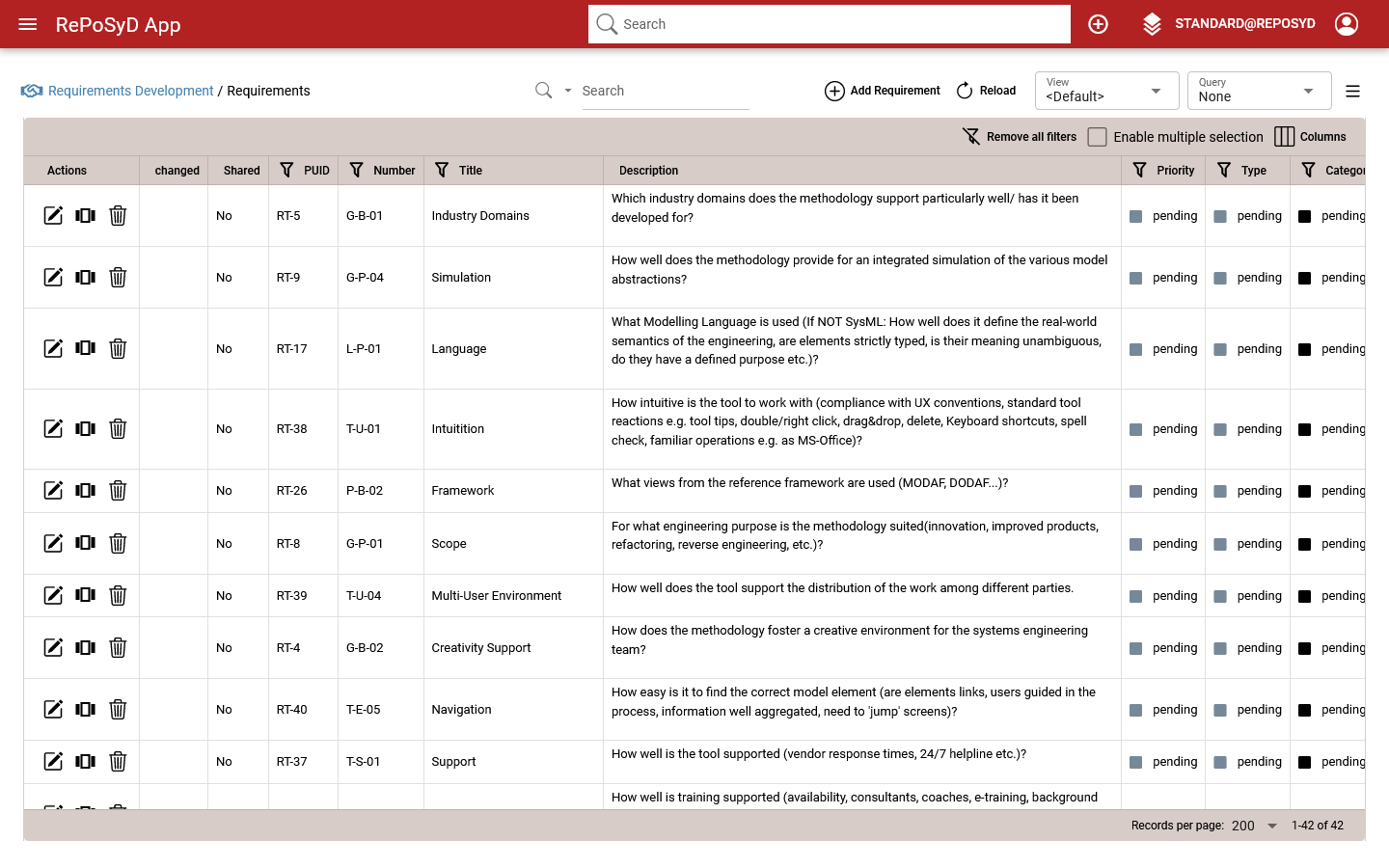
Task: Go to Requirements Development breadcrumb
Action: tap(130, 91)
